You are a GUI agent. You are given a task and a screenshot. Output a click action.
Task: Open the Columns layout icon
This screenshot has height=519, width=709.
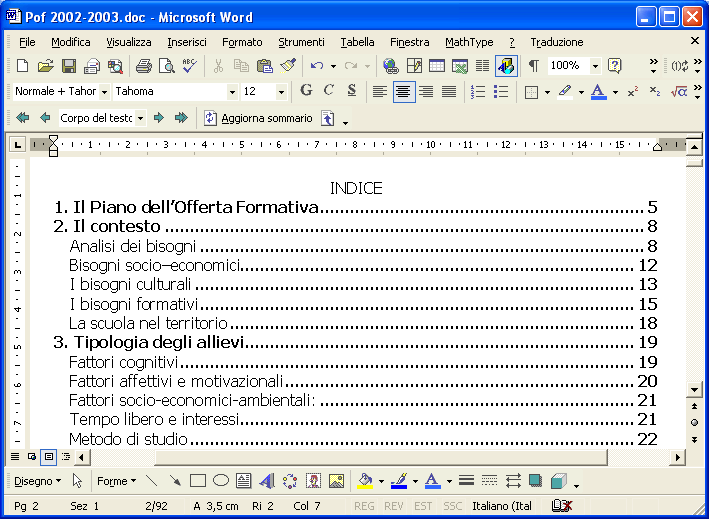coord(482,66)
